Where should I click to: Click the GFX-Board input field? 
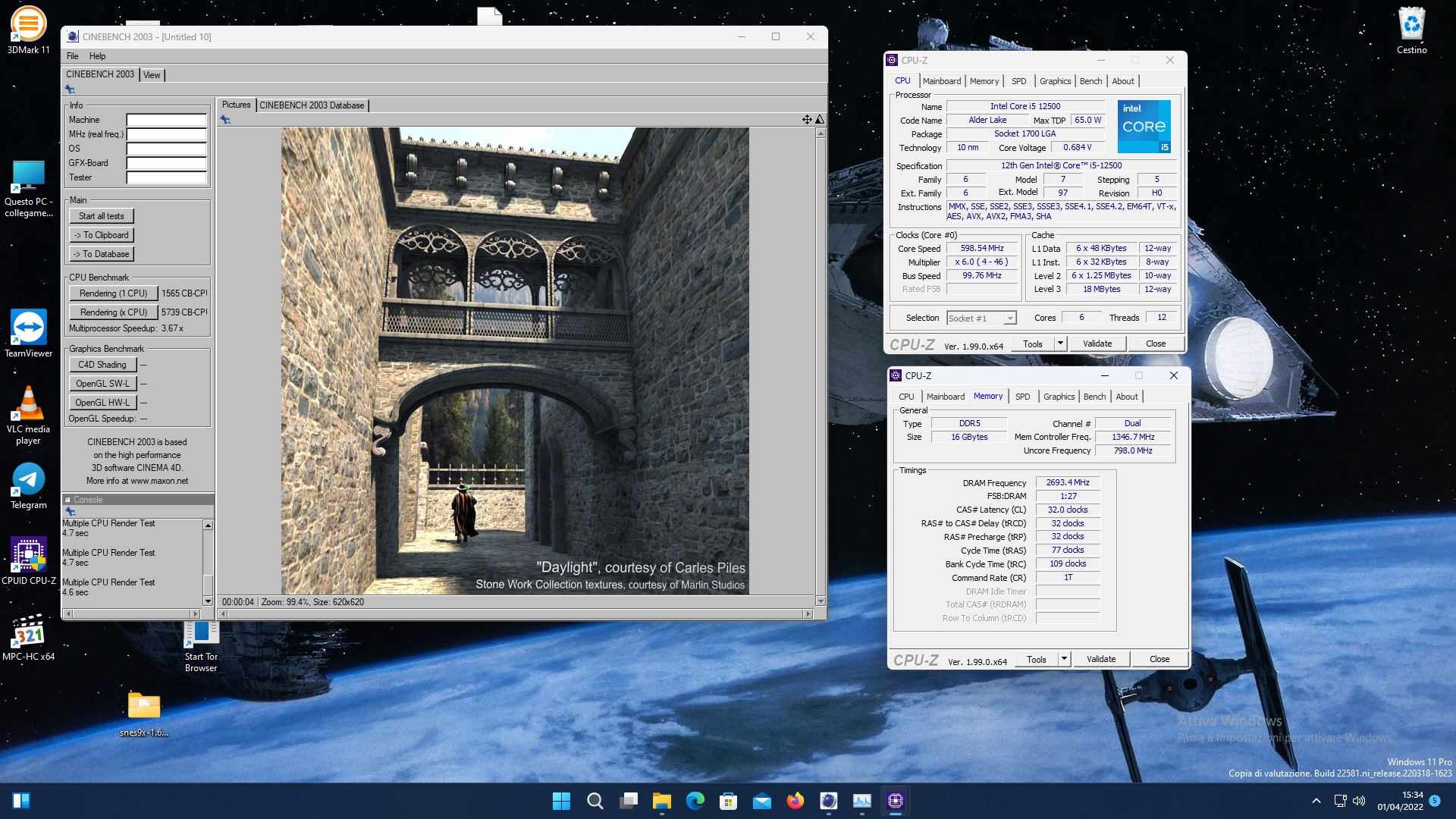pyautogui.click(x=166, y=163)
